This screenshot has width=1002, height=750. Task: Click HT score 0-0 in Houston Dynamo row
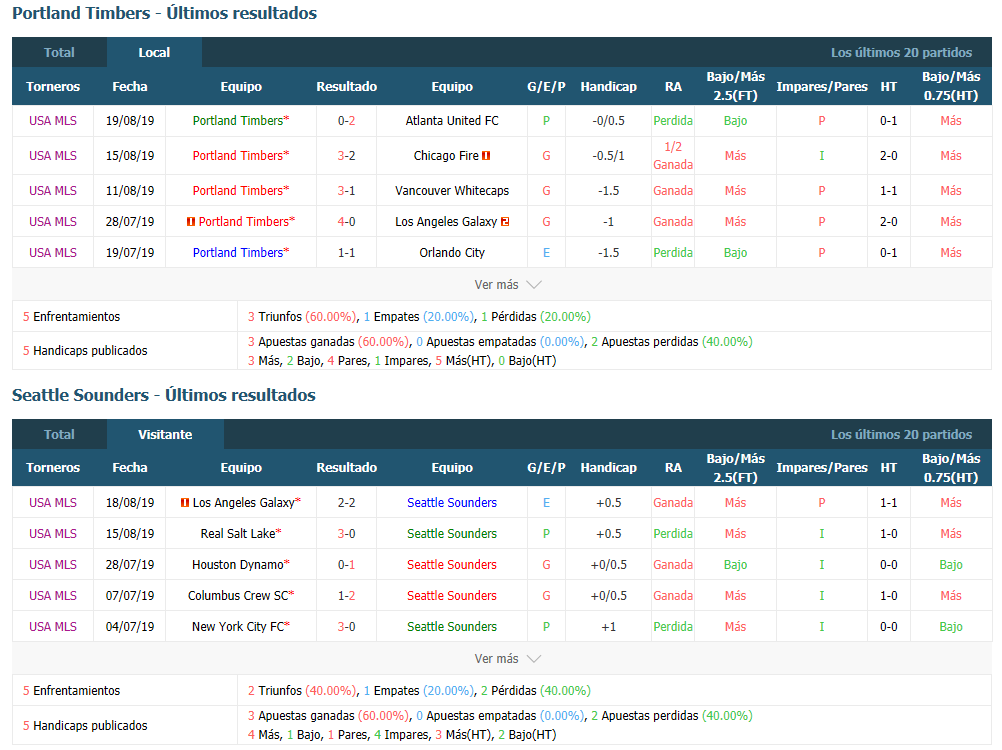tap(888, 565)
